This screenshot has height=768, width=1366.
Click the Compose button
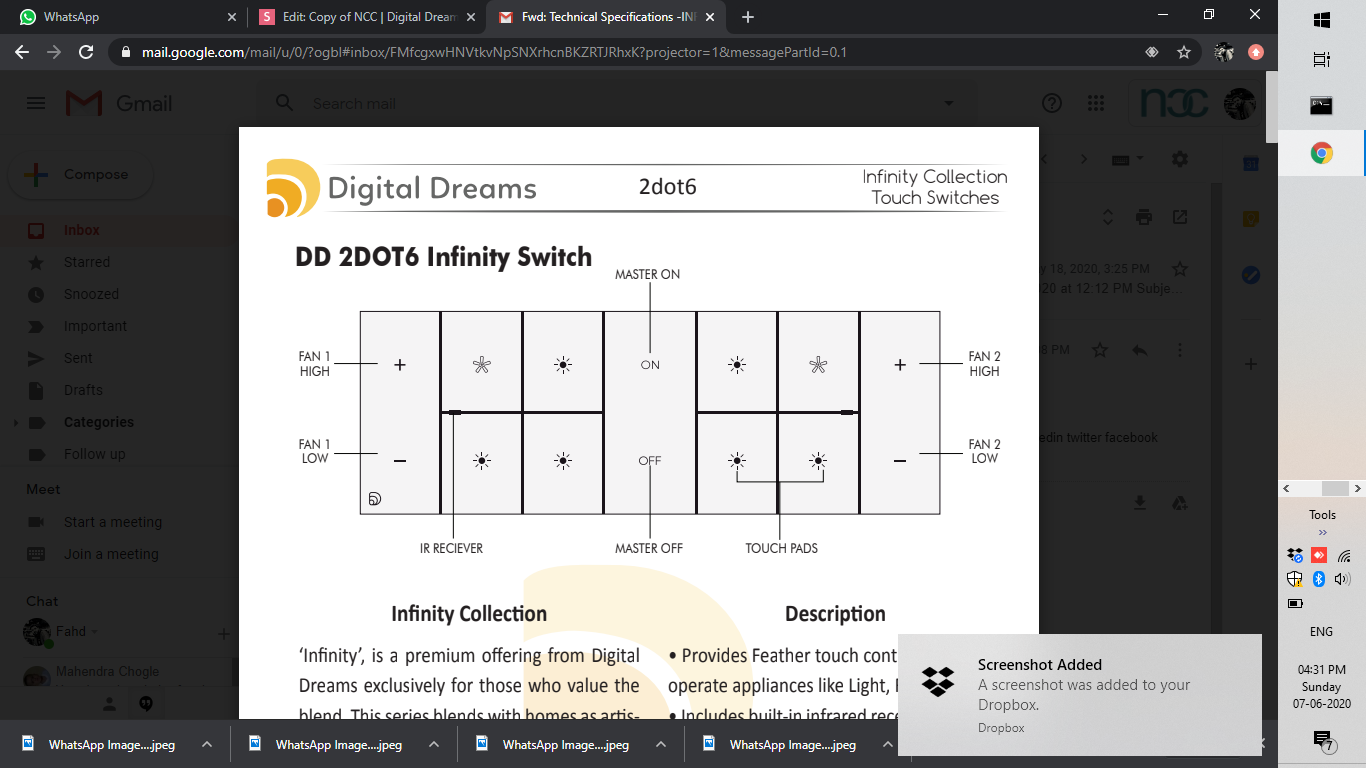click(x=80, y=174)
